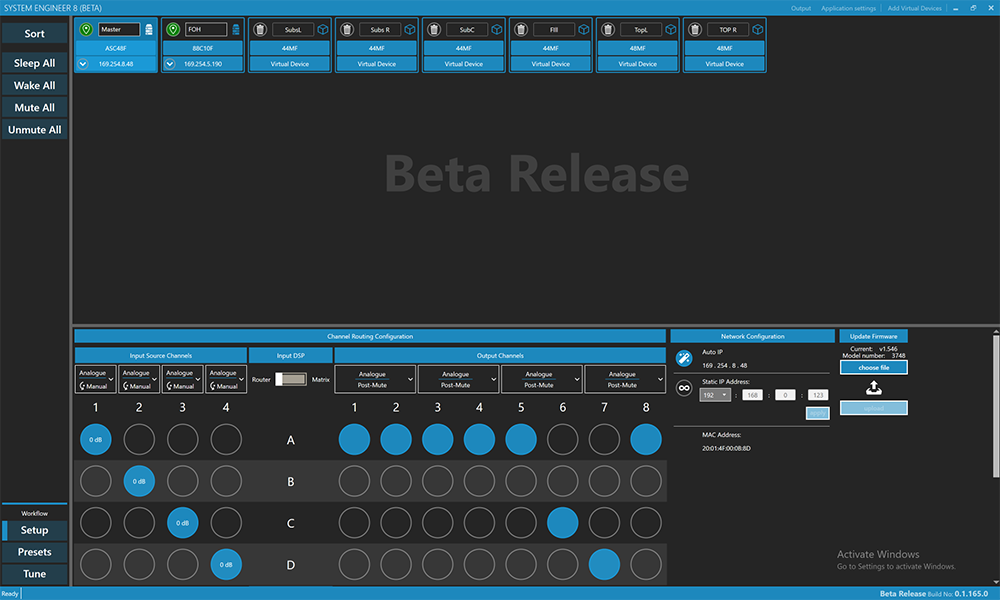Click the green locate icon on Master device
1000x600 pixels.
pos(86,30)
